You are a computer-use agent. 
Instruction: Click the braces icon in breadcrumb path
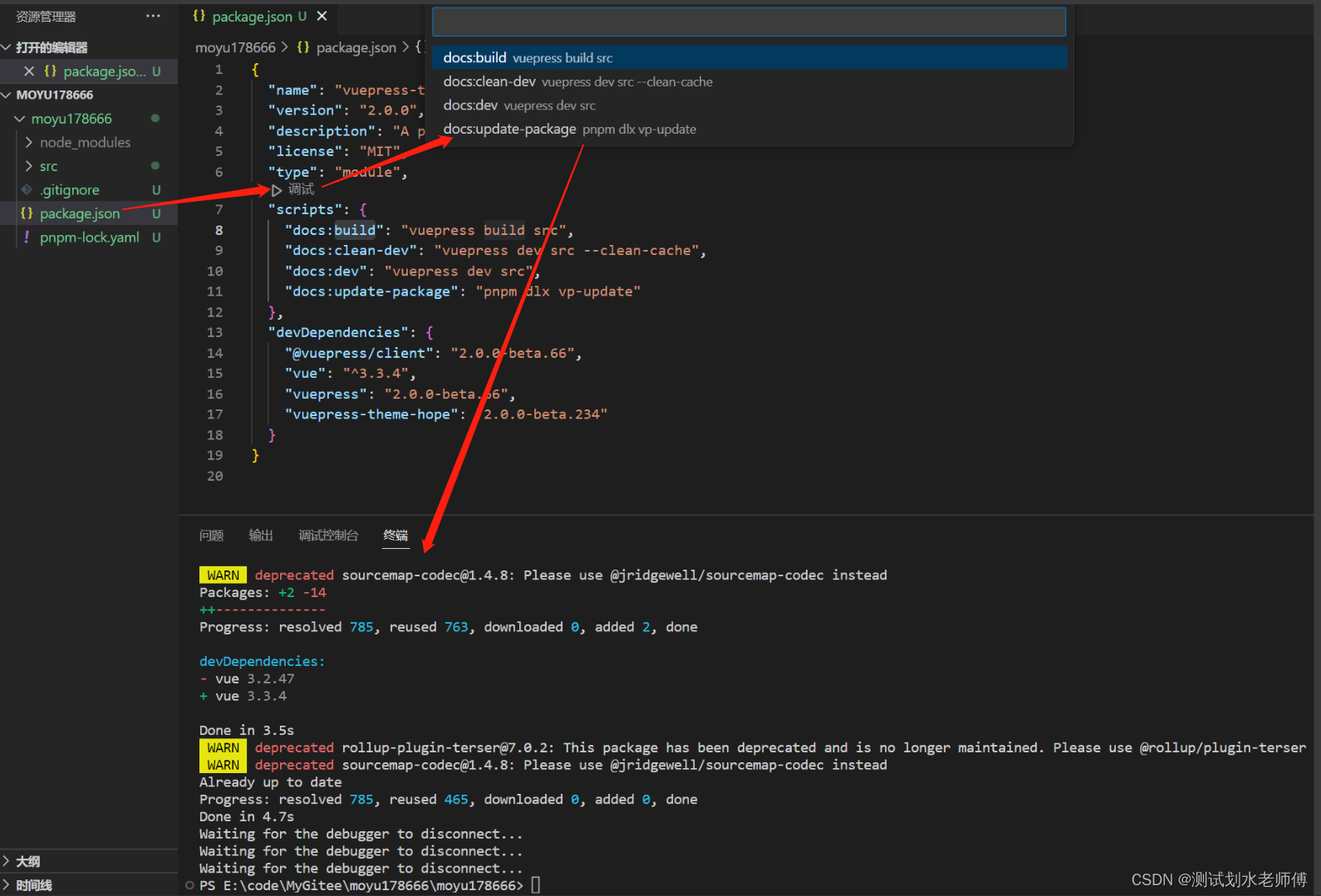[x=303, y=47]
